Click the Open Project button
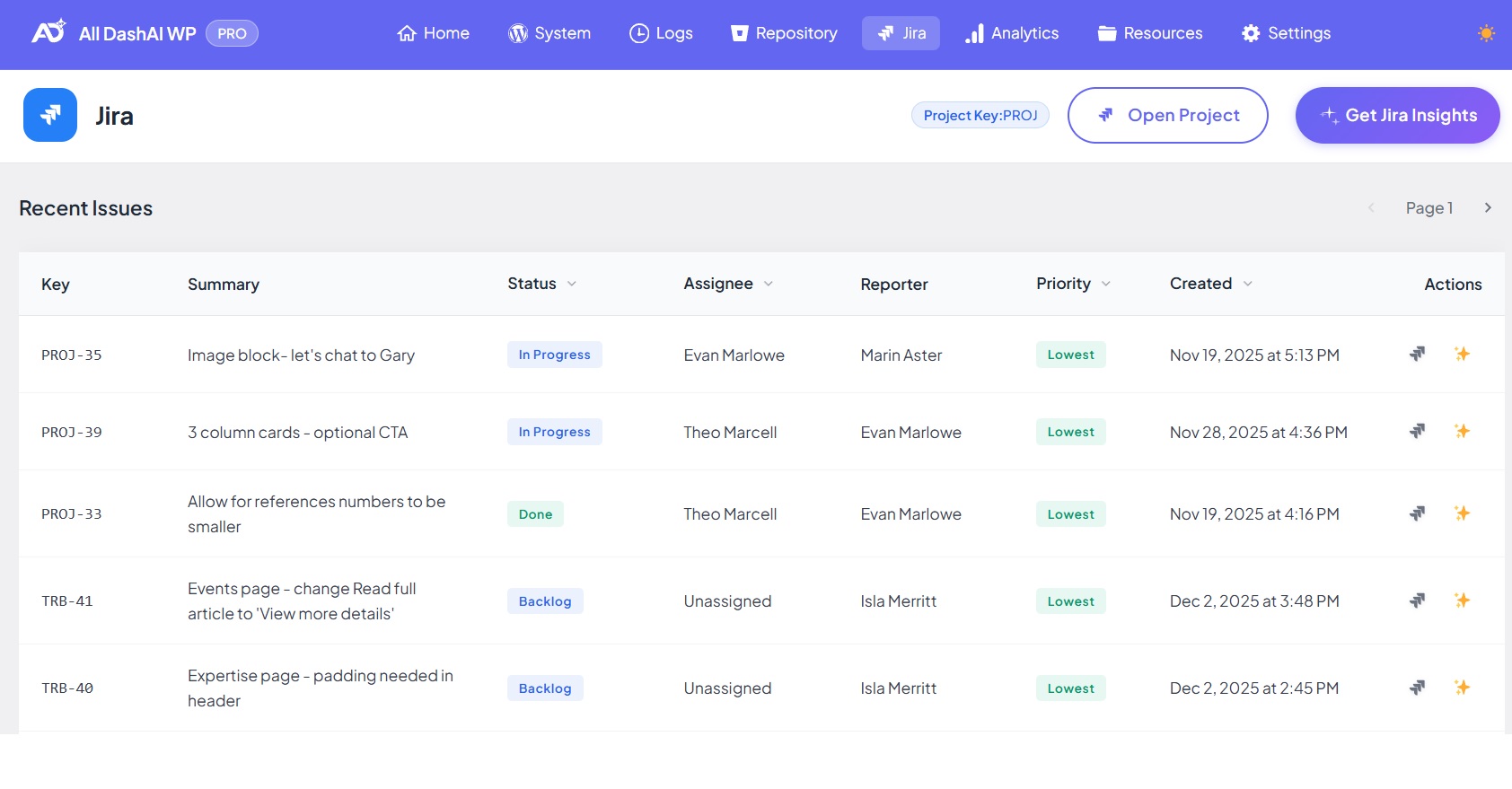 1167,115
